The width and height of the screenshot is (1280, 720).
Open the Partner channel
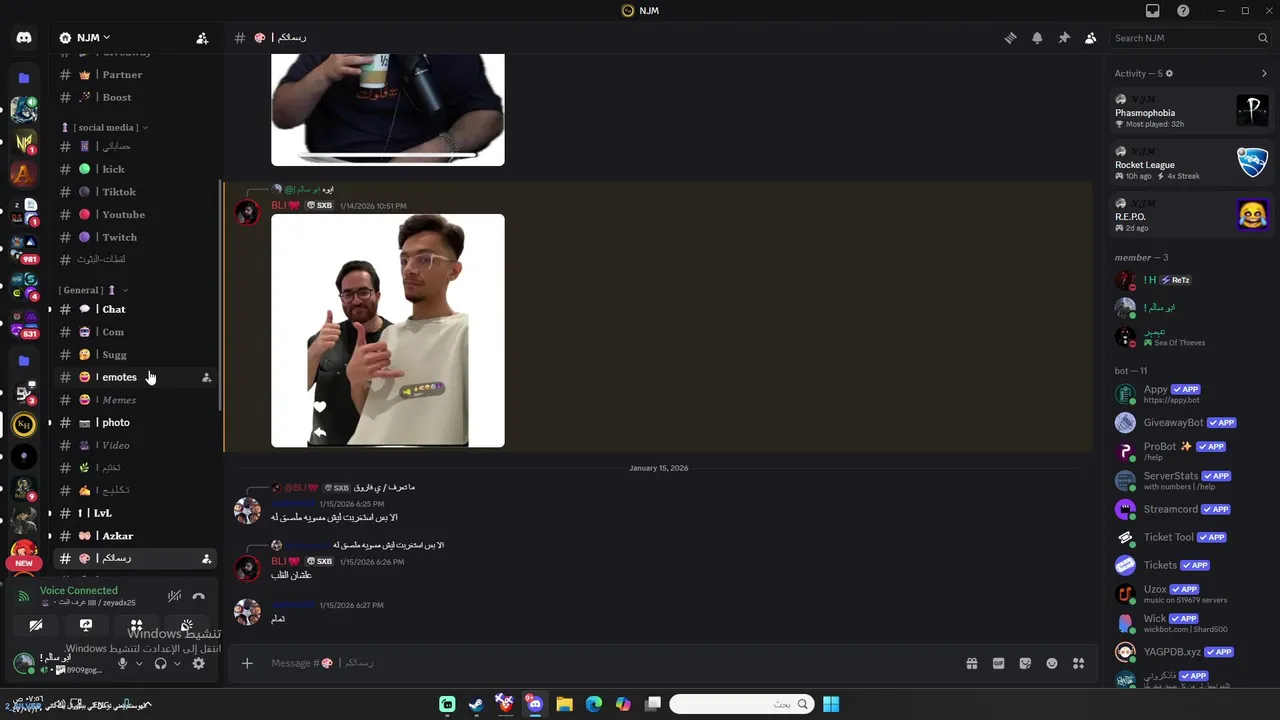(x=136, y=75)
